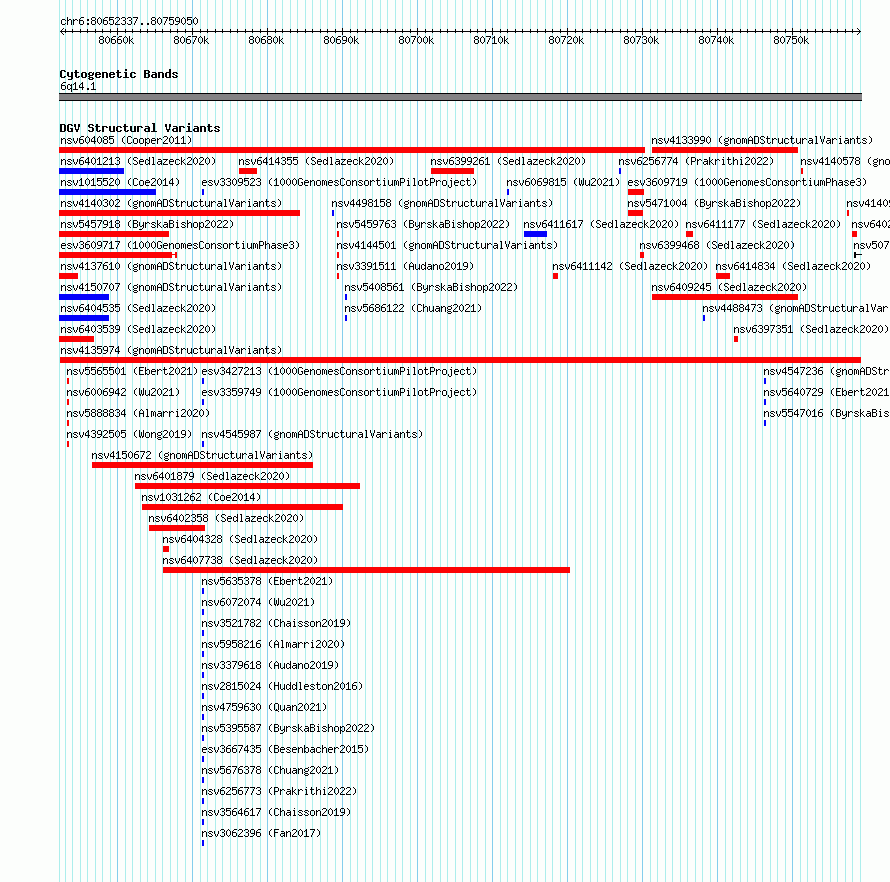Open nsv6399261 (Sedlazeck2020) variant
Image resolution: width=890 pixels, height=882 pixels.
tap(508, 161)
